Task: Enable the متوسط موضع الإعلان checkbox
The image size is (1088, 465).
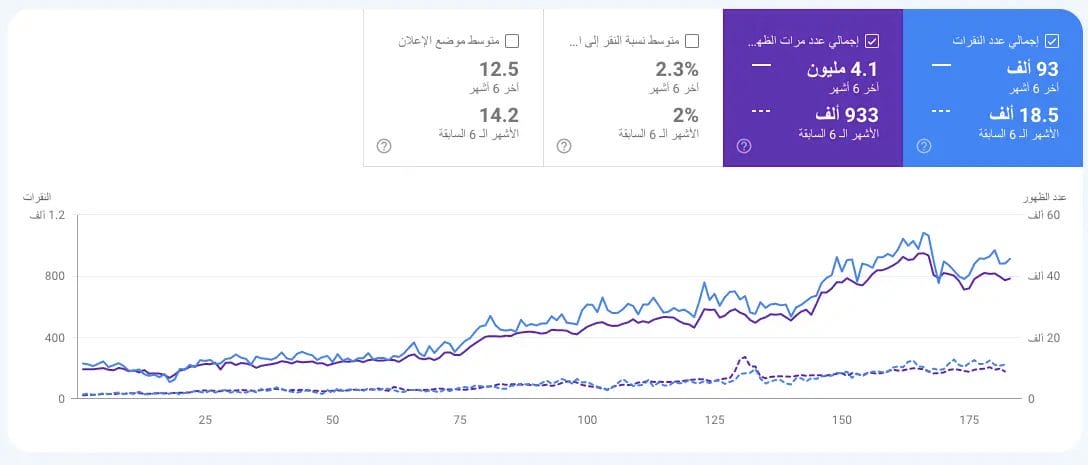Action: tap(512, 41)
